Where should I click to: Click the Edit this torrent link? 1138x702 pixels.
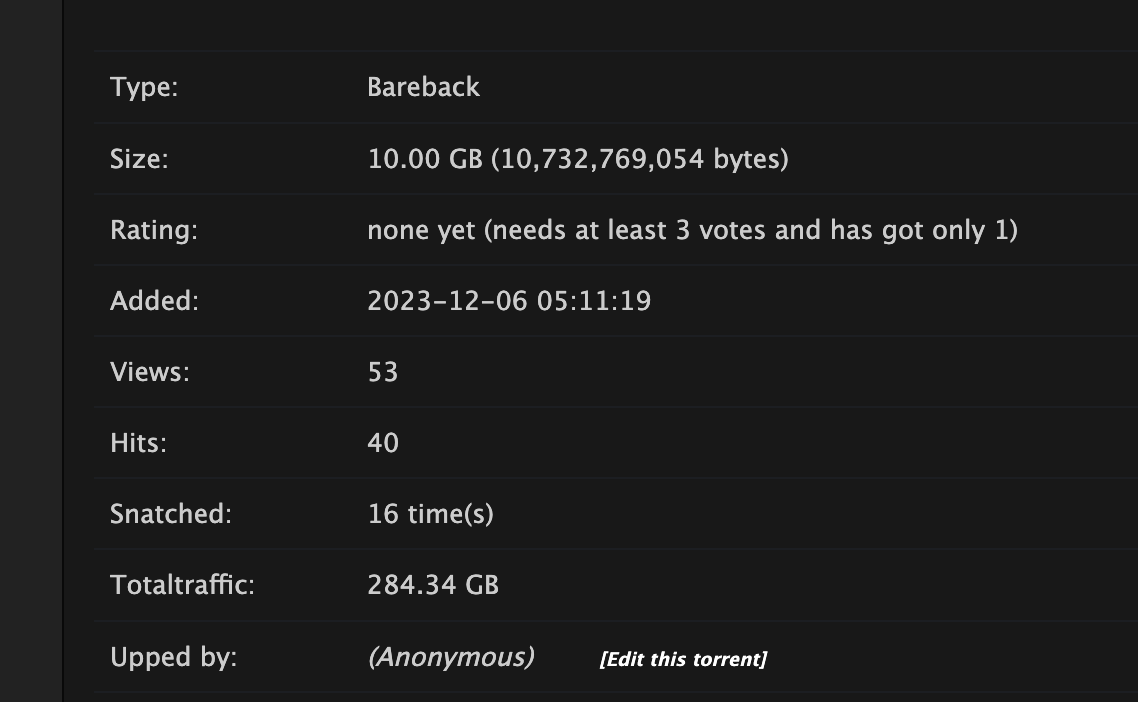coord(683,659)
